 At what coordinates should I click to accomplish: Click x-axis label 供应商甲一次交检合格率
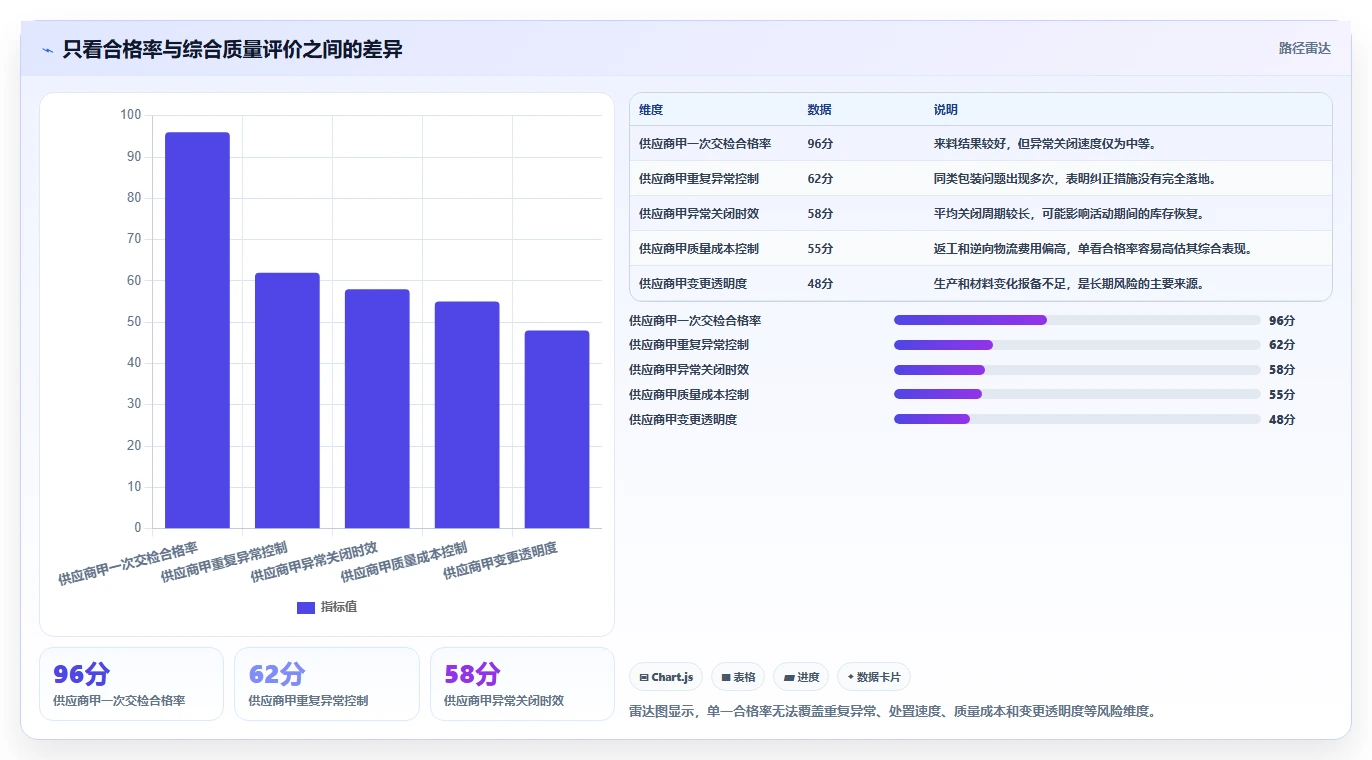coord(128,563)
